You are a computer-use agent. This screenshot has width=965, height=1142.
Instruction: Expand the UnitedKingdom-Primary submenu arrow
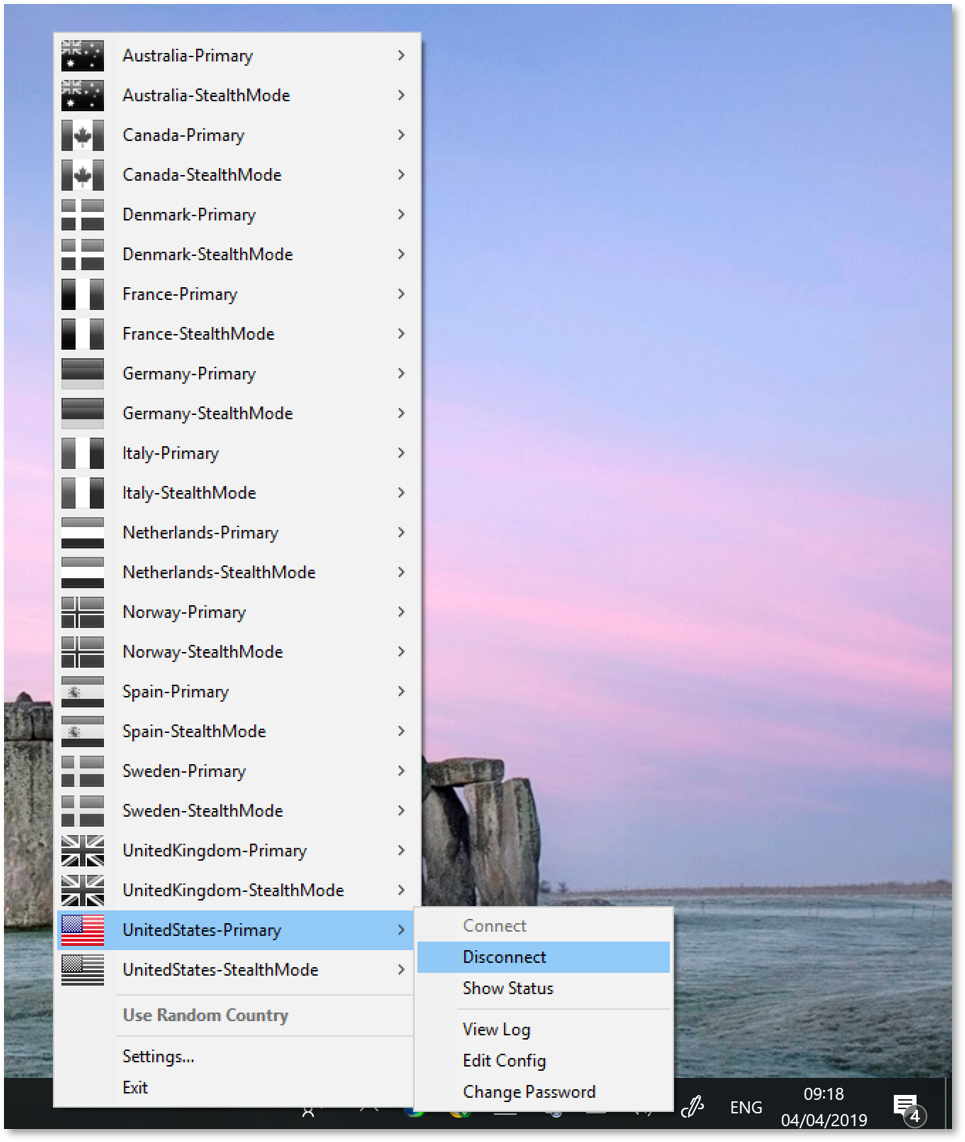401,851
